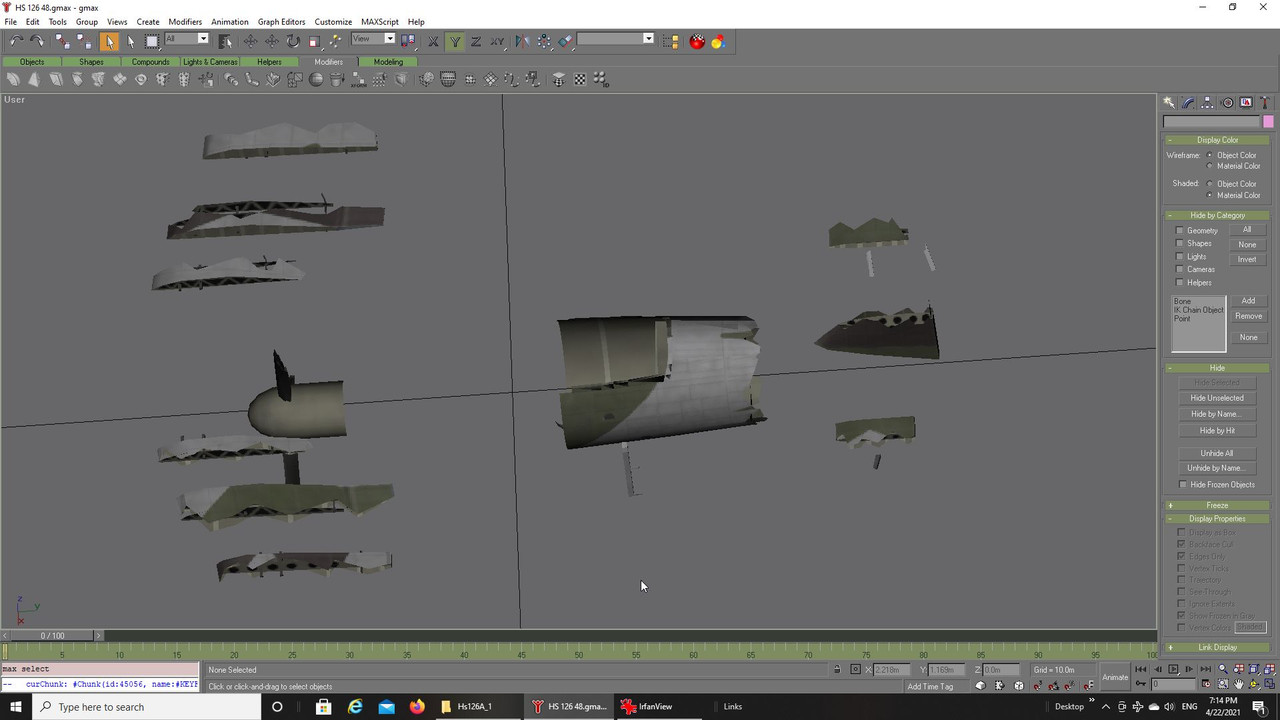Viewport: 1280px width, 720px height.
Task: Click the Unhide All button
Action: click(1216, 453)
